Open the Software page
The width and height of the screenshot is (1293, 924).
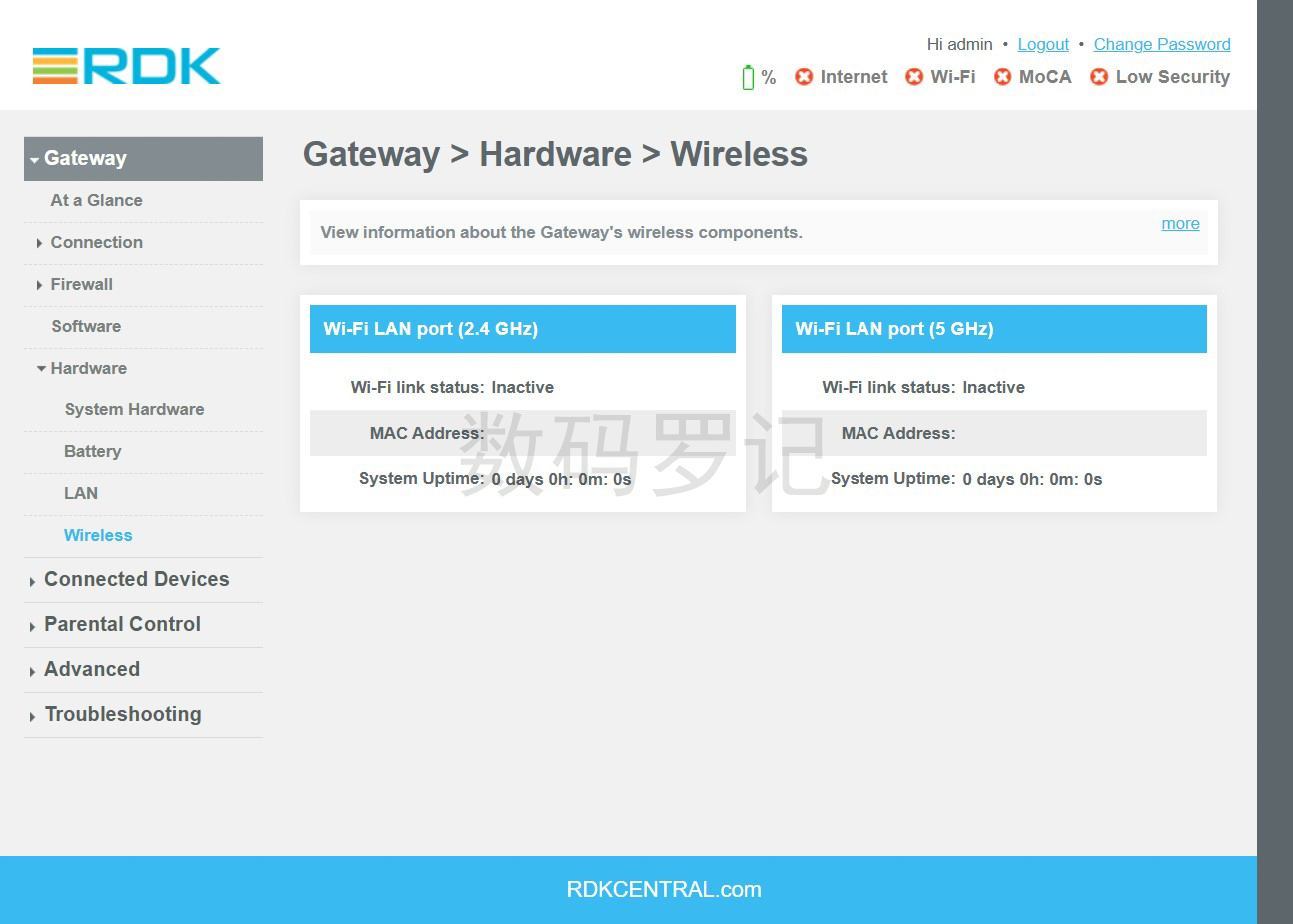tap(86, 326)
